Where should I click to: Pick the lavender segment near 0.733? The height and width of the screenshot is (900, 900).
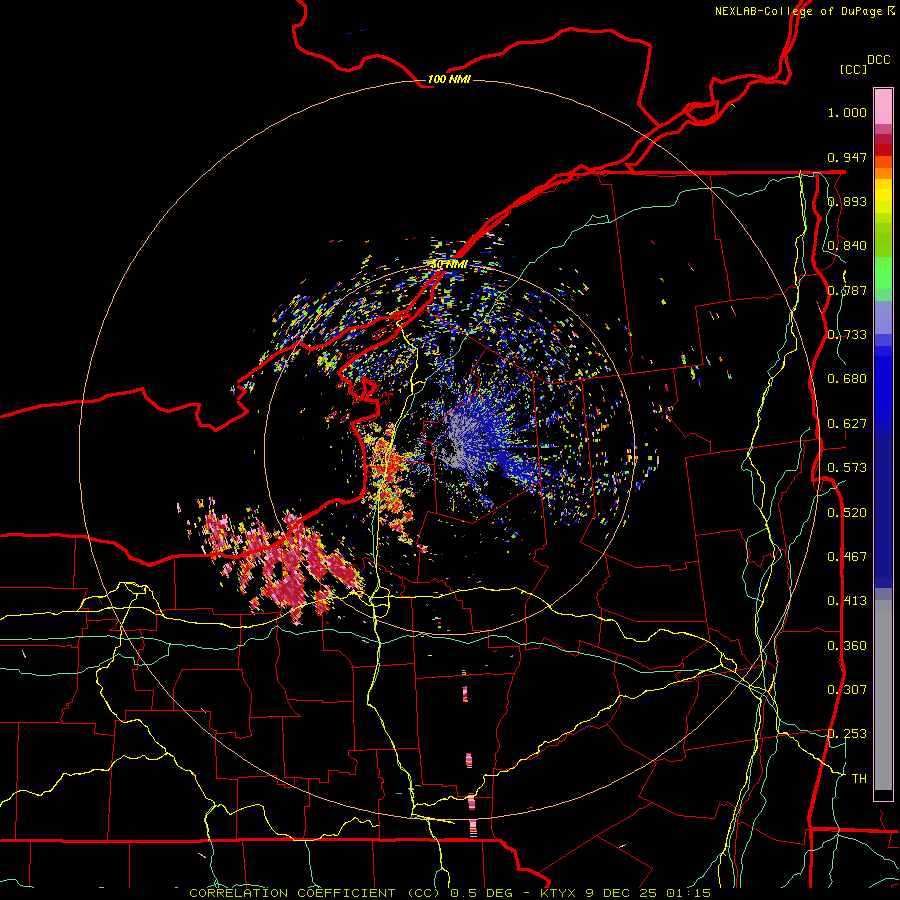[x=883, y=317]
